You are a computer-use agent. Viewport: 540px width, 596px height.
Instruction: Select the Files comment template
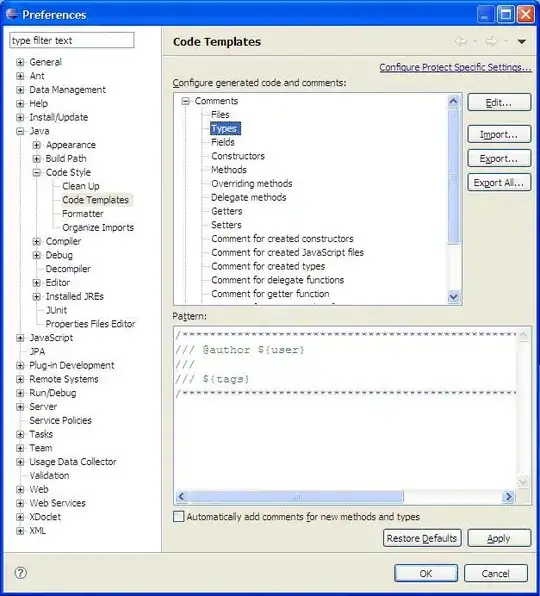coord(220,115)
